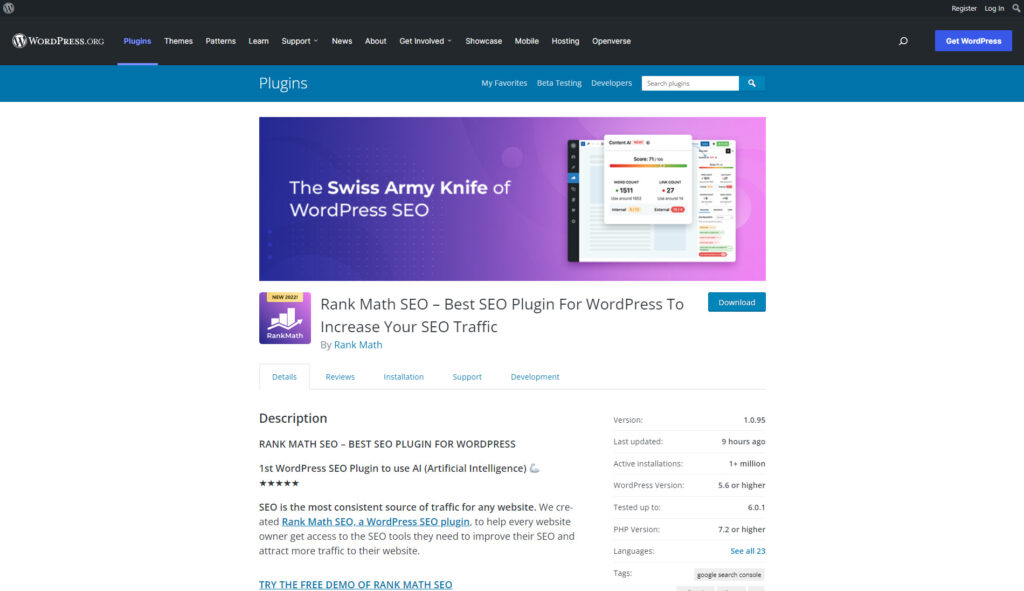Download the Rank Math SEO plugin
This screenshot has width=1024, height=591.
737,302
